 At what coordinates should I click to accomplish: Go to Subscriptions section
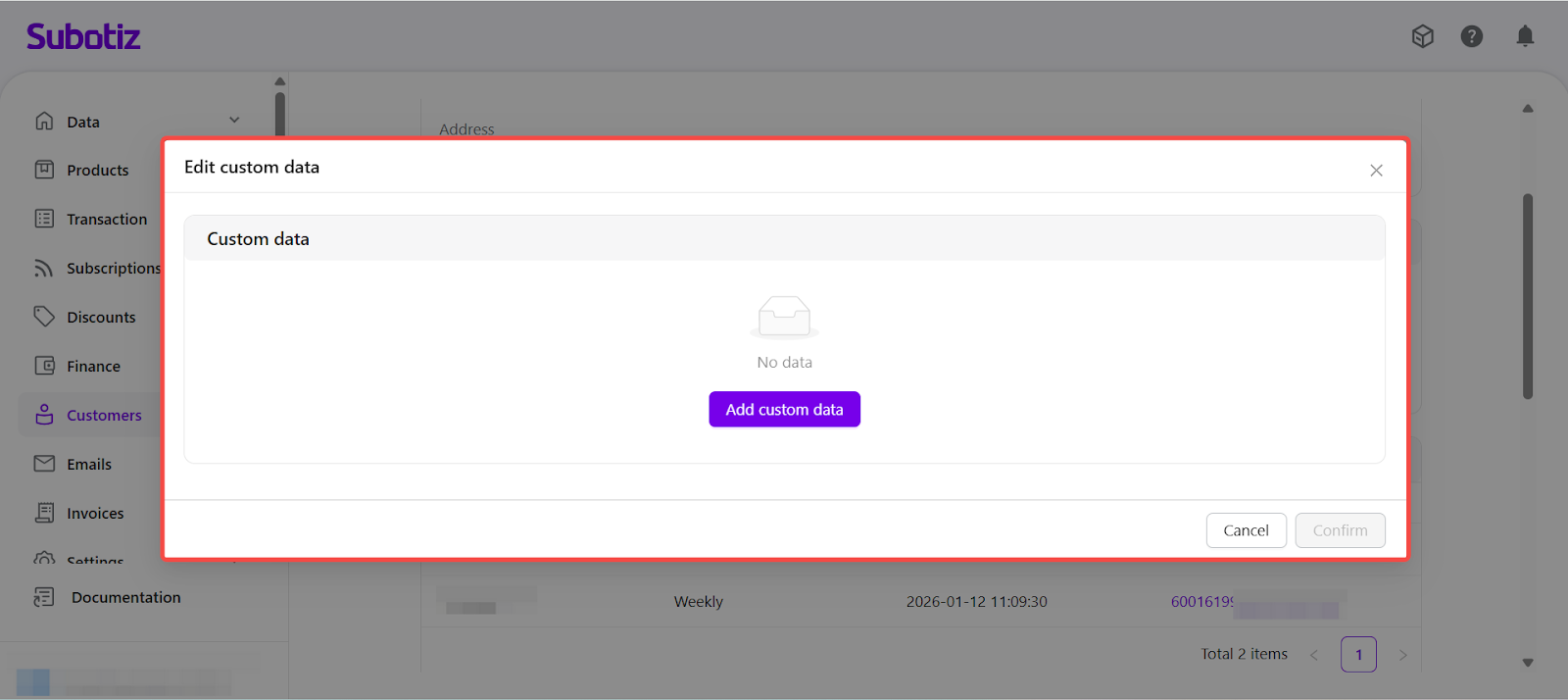click(x=113, y=269)
